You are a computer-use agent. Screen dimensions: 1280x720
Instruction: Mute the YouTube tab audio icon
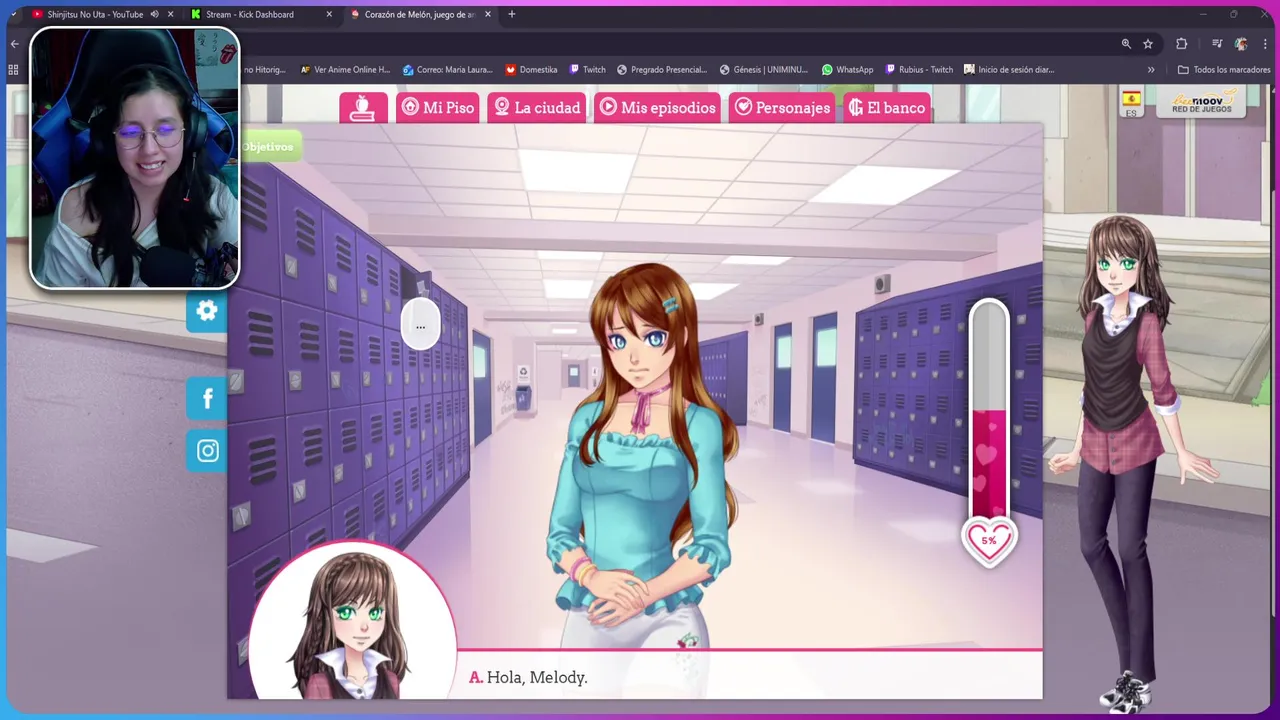click(154, 14)
